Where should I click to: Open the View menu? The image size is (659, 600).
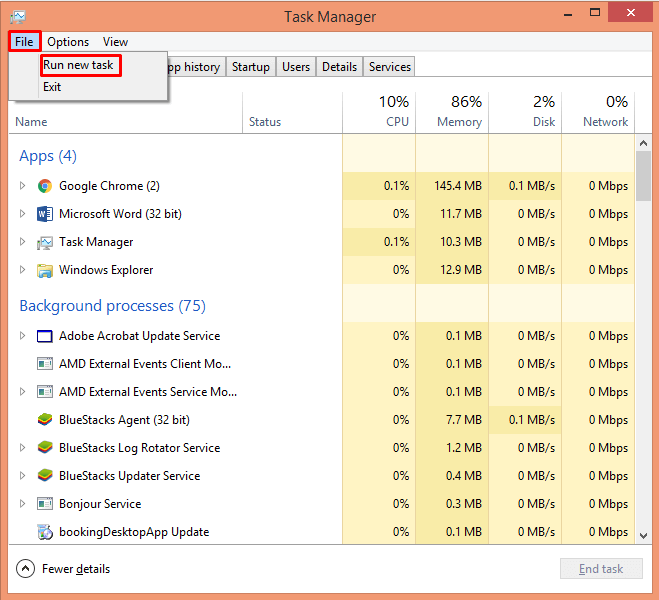pos(115,42)
